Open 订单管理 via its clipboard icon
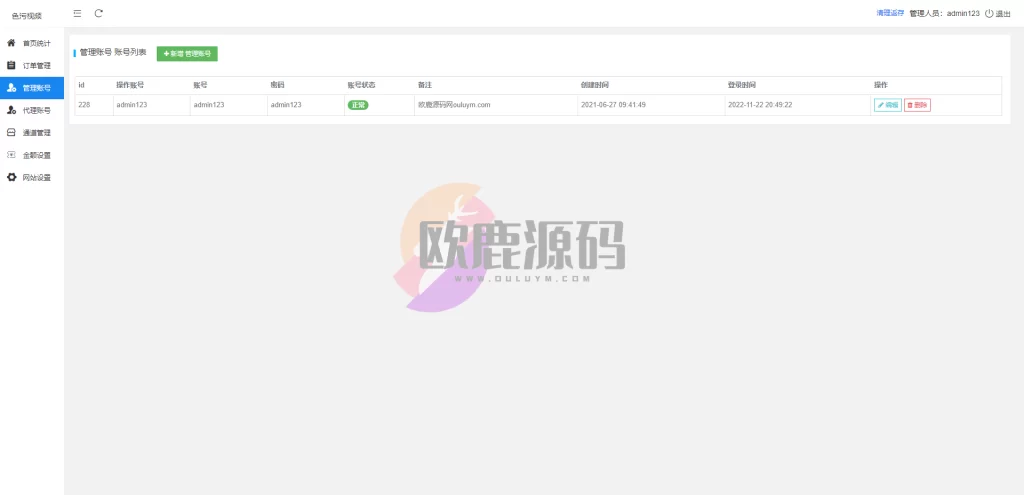The image size is (1024, 495). pos(11,65)
